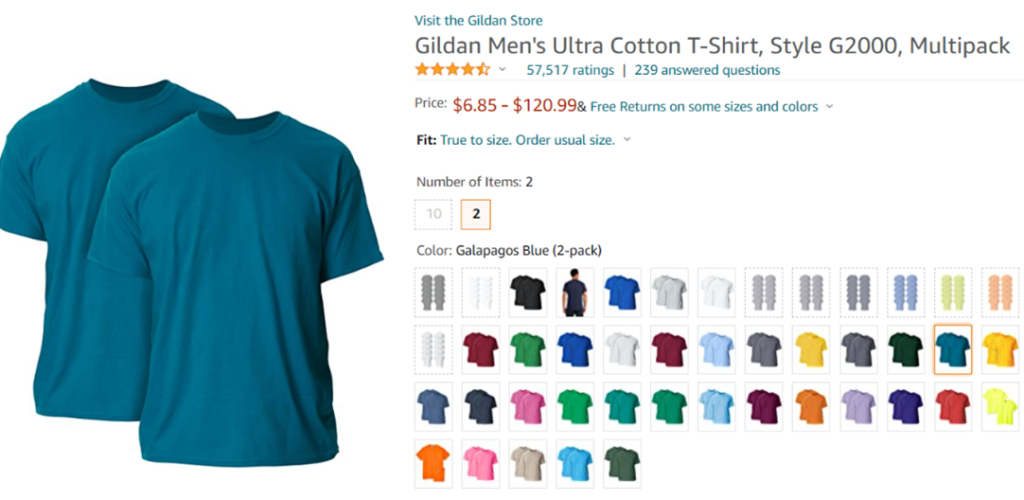Choose the purple 2-pack shirt swatch

905,407
